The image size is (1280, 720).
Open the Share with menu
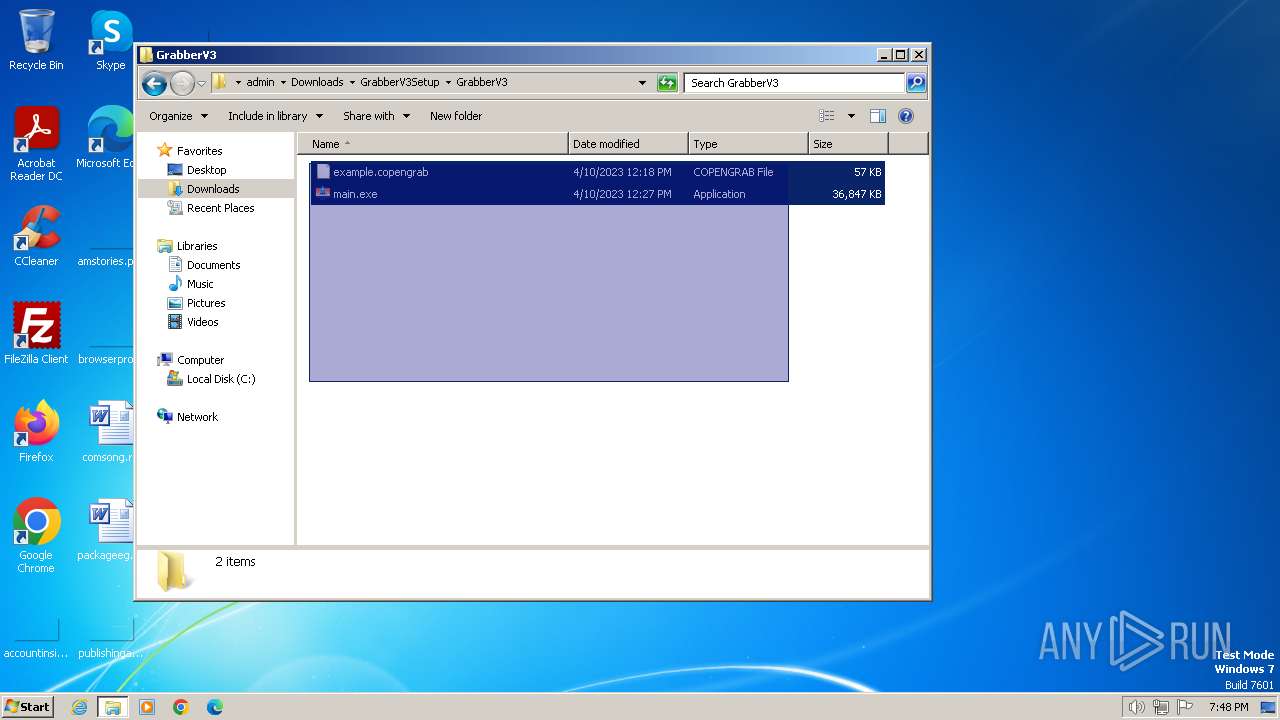(376, 116)
